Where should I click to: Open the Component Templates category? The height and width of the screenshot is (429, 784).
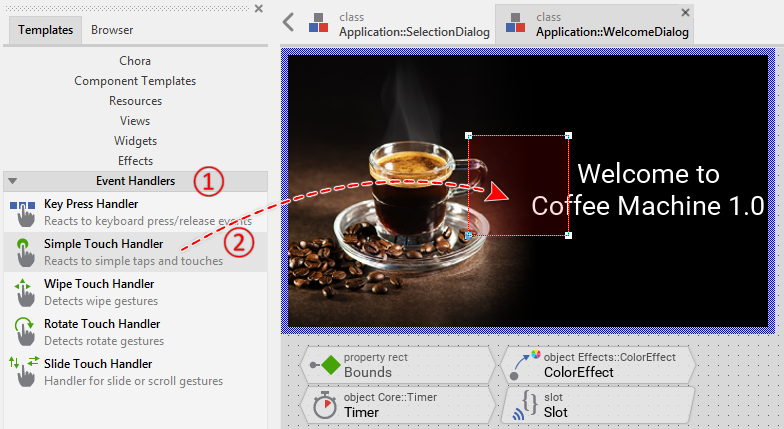[x=135, y=81]
